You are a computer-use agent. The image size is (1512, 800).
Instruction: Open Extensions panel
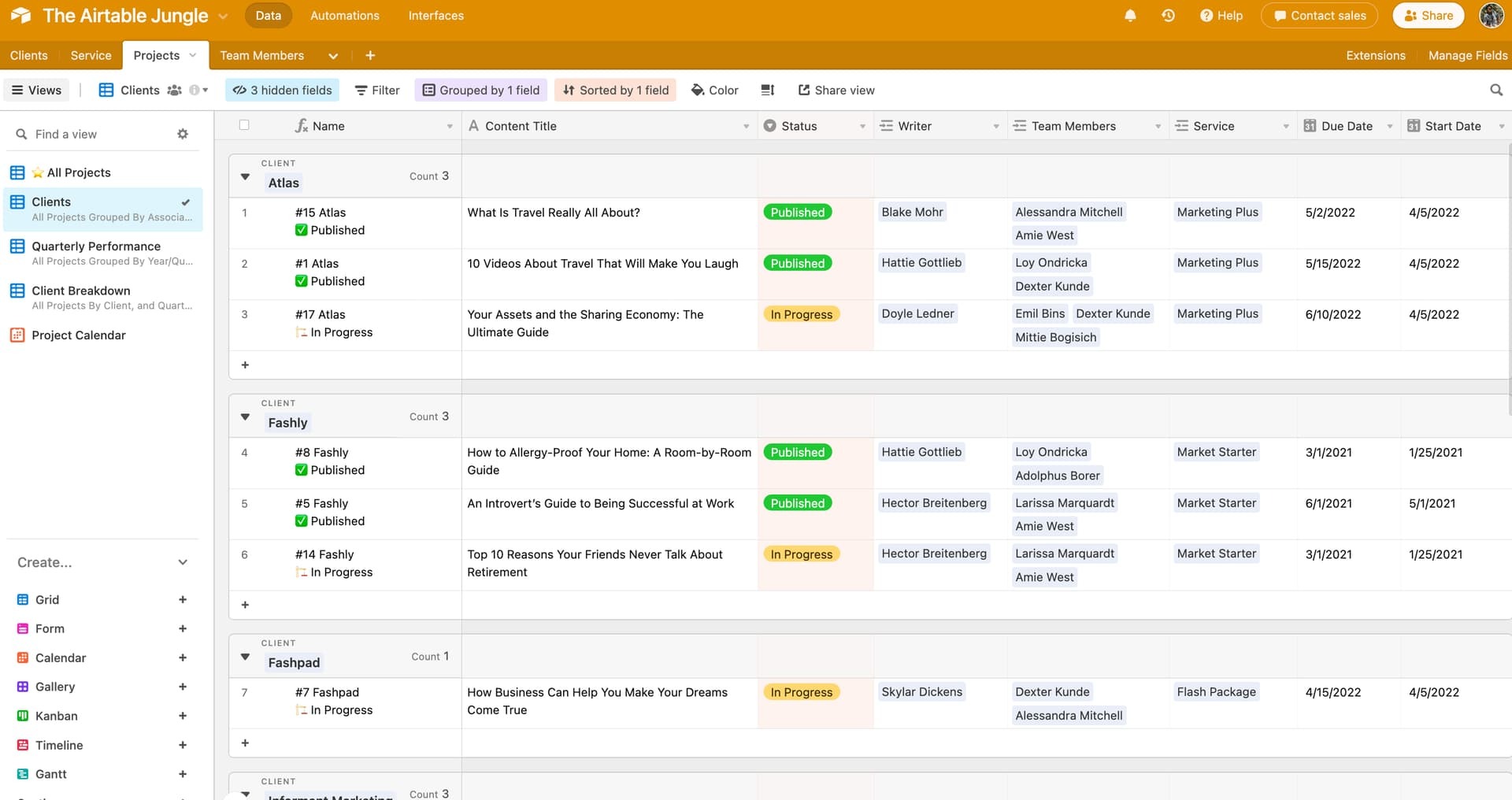click(1375, 55)
